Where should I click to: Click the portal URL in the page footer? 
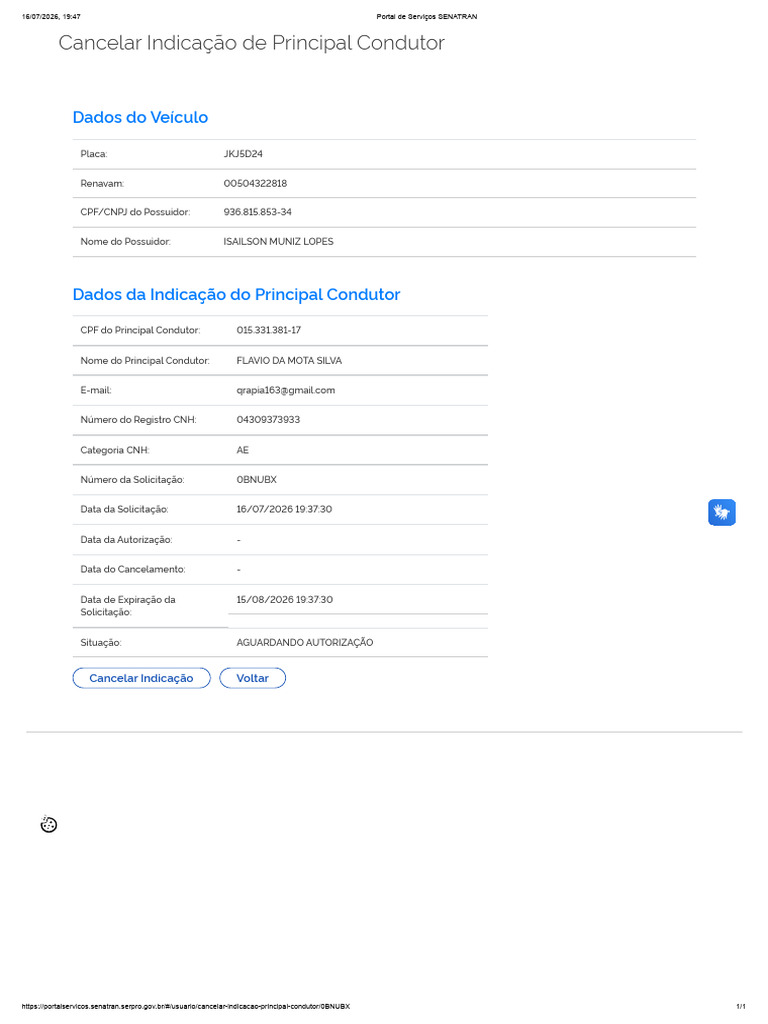click(x=185, y=1006)
